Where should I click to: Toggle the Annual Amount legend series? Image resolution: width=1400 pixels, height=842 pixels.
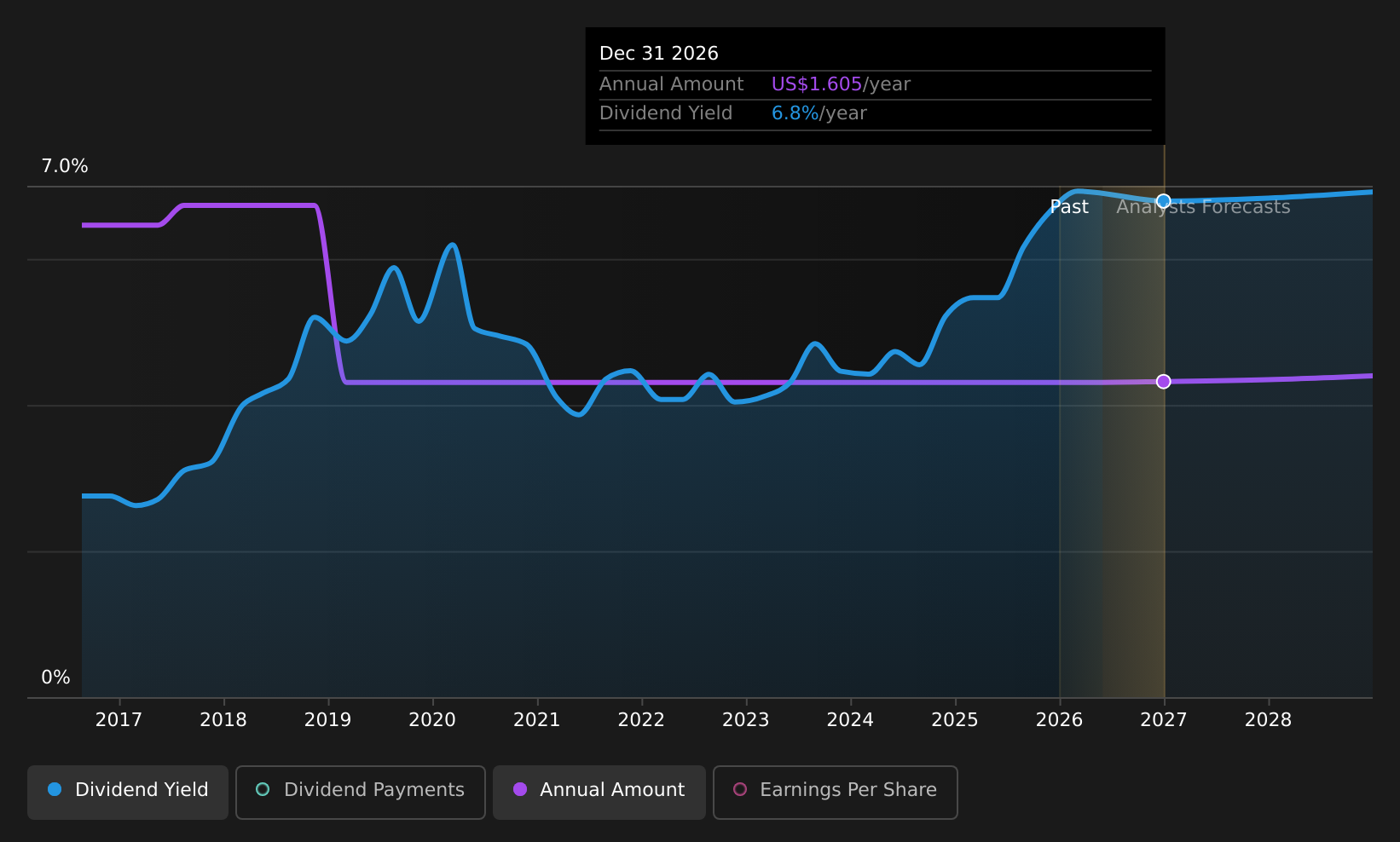click(x=599, y=792)
